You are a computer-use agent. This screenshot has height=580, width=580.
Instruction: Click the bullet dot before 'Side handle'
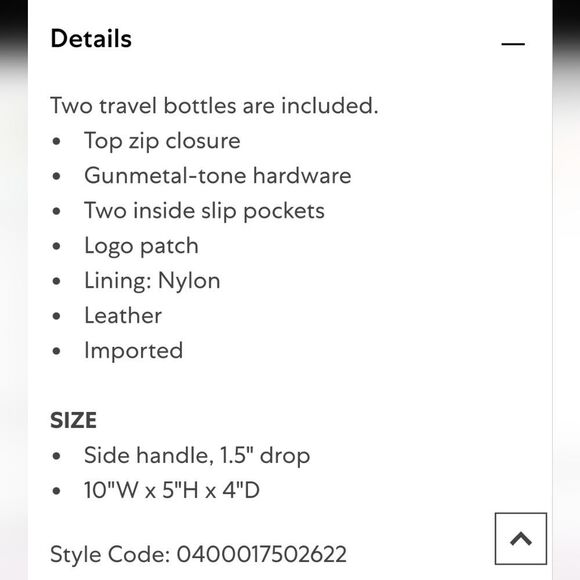57,456
